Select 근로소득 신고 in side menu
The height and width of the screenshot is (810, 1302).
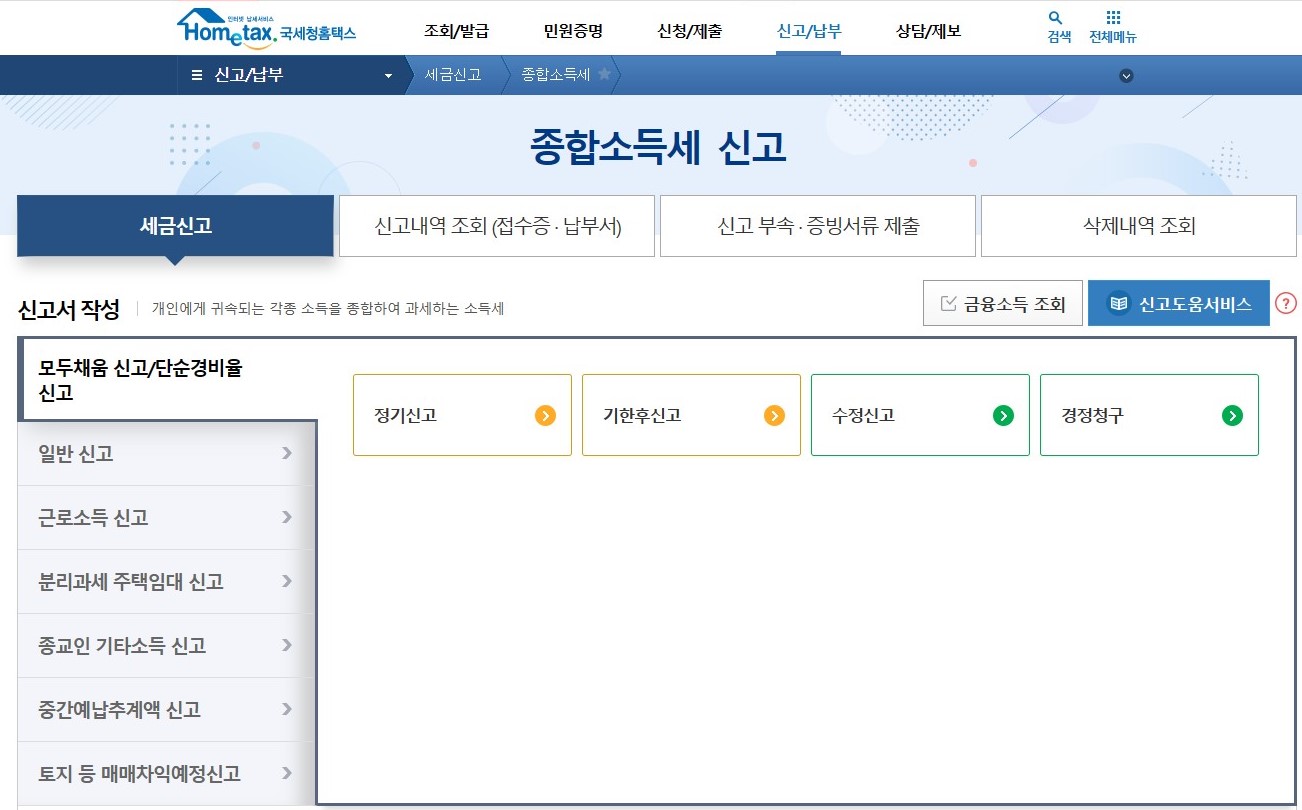coord(166,518)
